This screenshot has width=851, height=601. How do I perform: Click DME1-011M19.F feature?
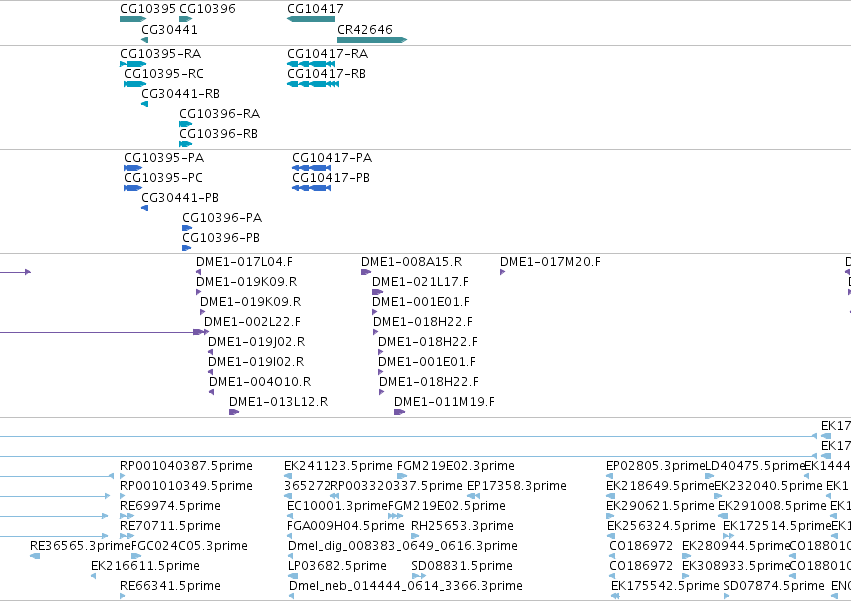point(399,412)
